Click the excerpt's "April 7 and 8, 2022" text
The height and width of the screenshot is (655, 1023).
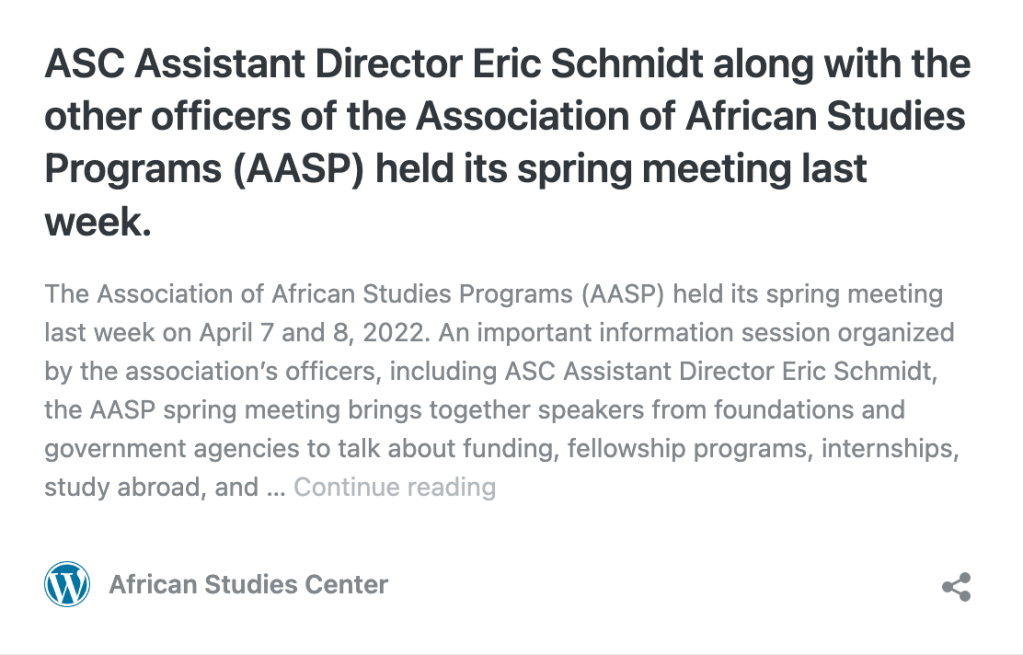pos(313,331)
